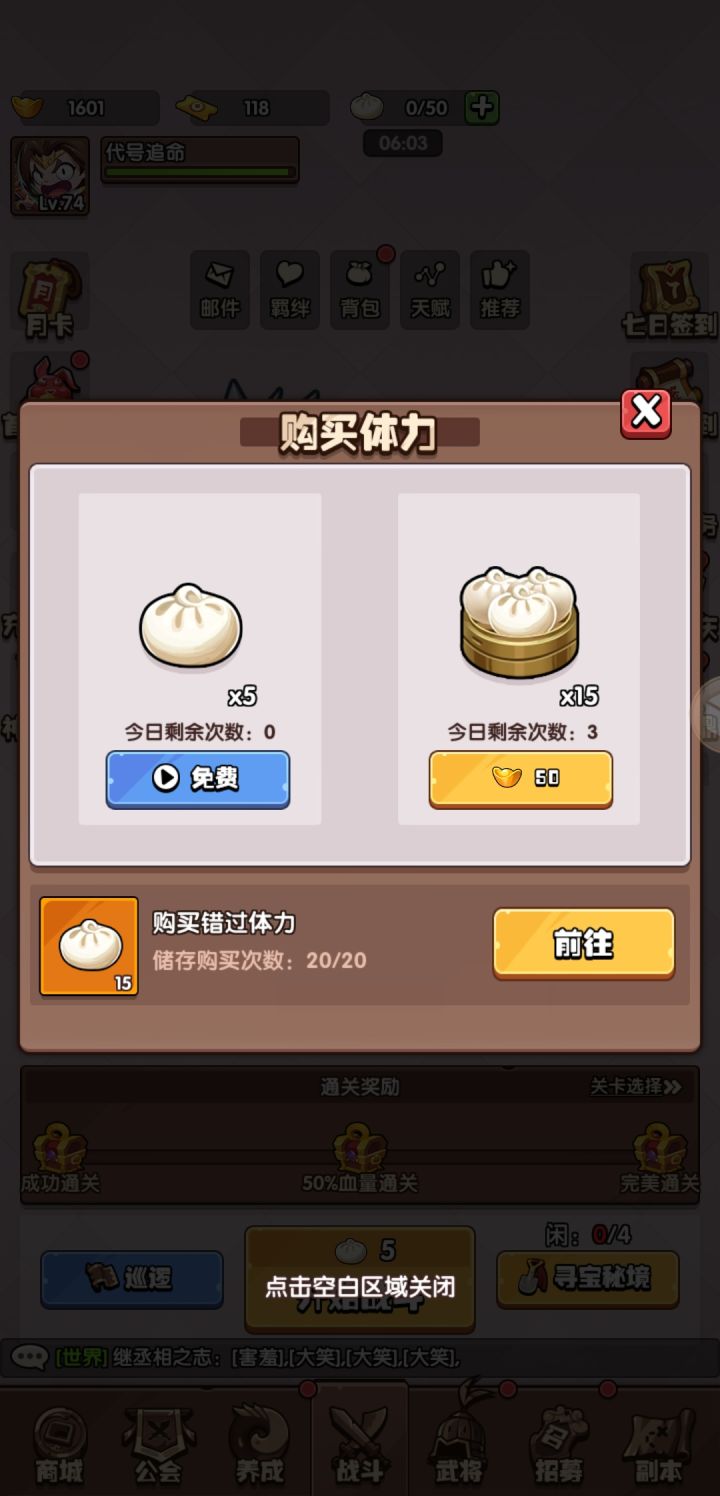
Task: Buy 15 stamina for 50 gold ingots
Action: [x=521, y=779]
